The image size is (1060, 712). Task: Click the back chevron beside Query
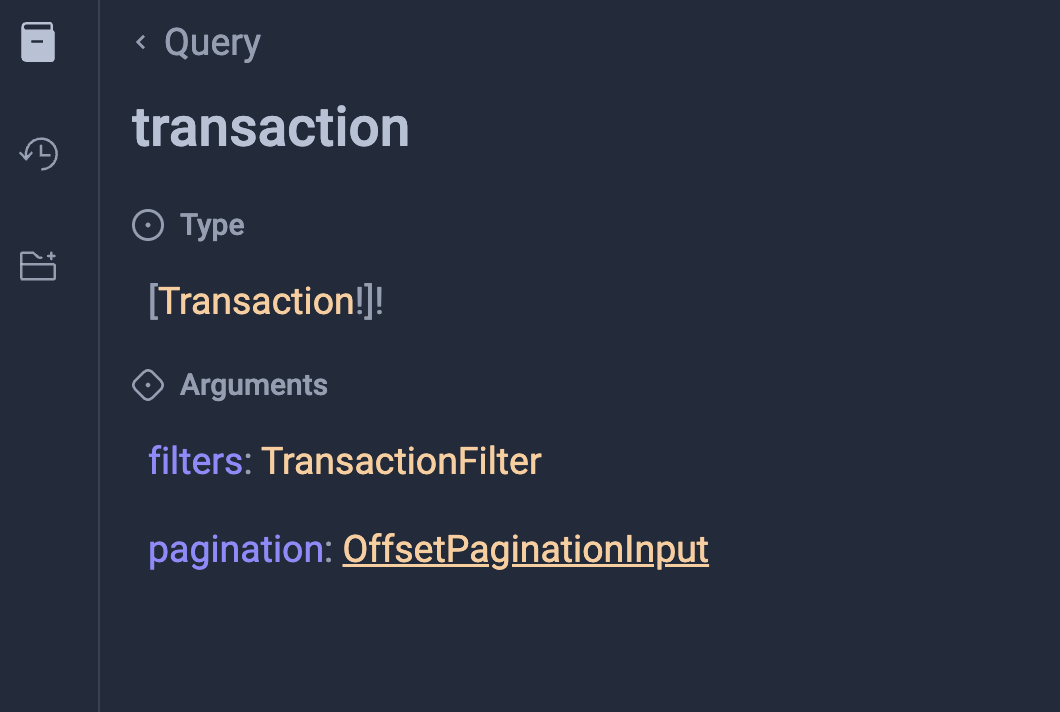coord(141,42)
